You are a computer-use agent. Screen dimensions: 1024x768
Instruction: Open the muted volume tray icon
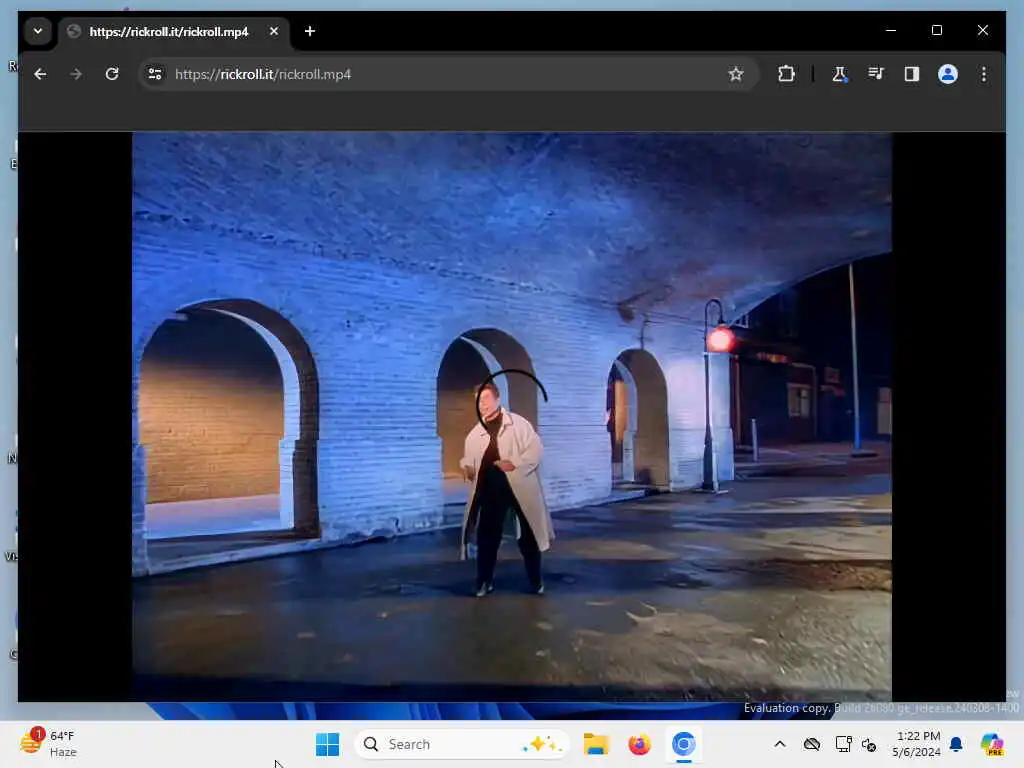[x=869, y=744]
